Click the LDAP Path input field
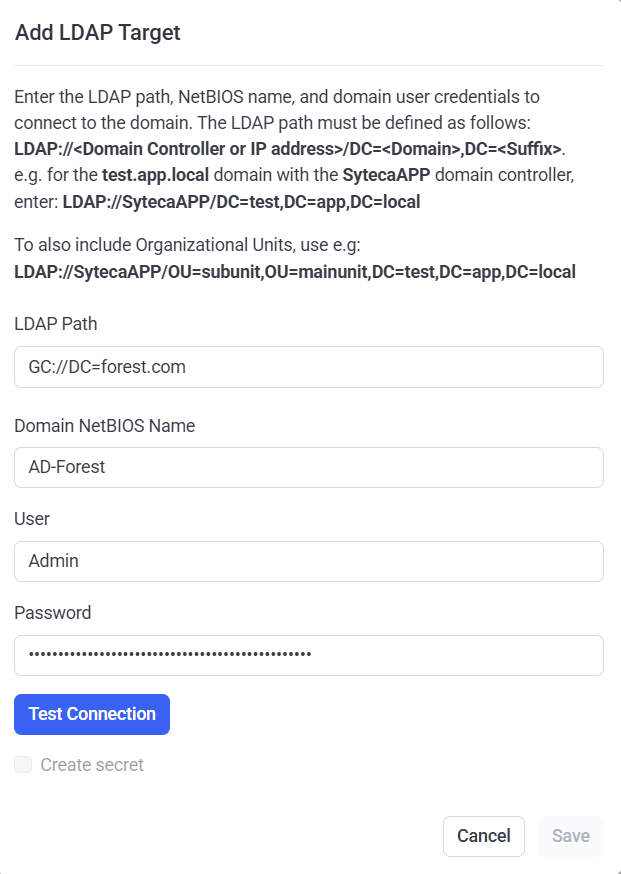621x874 pixels. (308, 367)
